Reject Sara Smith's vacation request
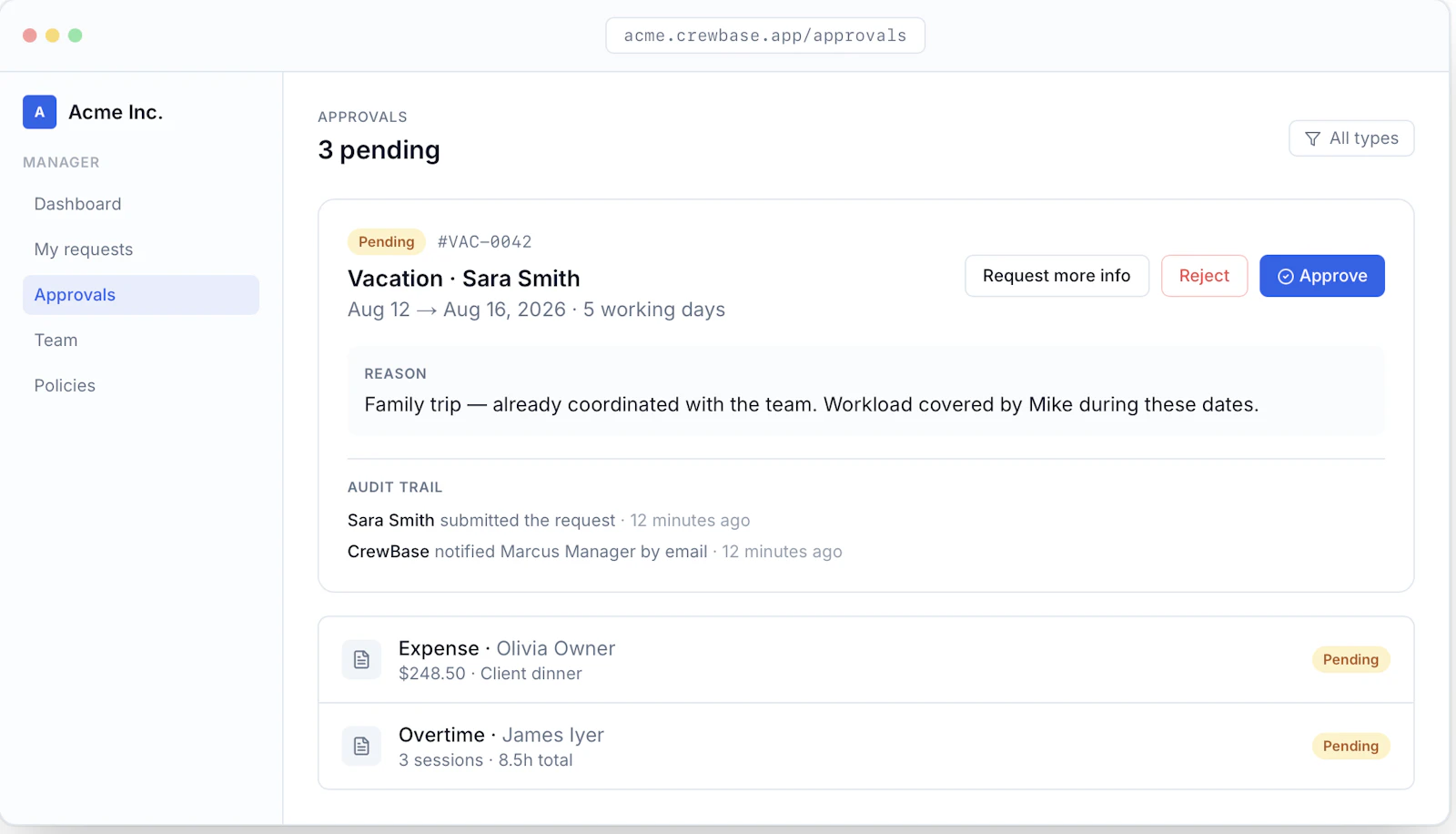1456x834 pixels. (1204, 276)
